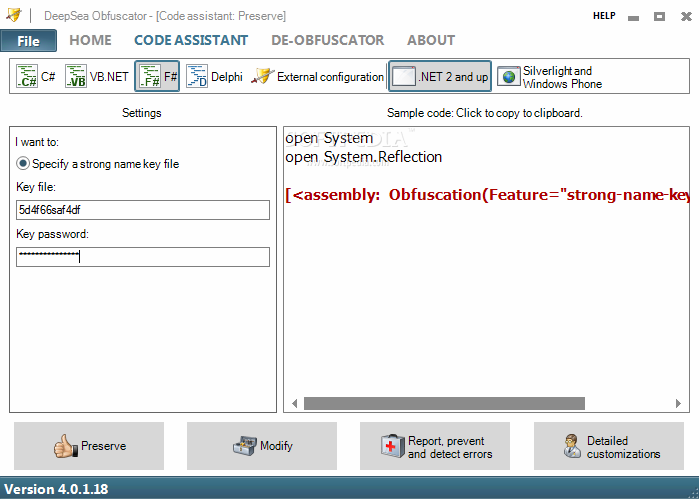Open the Modify section

coord(262,446)
